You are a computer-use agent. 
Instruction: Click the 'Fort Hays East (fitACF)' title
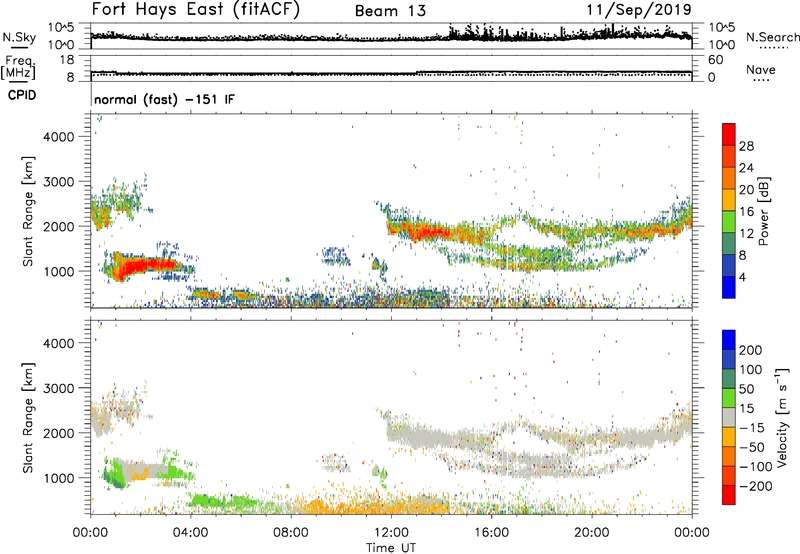coord(196,10)
